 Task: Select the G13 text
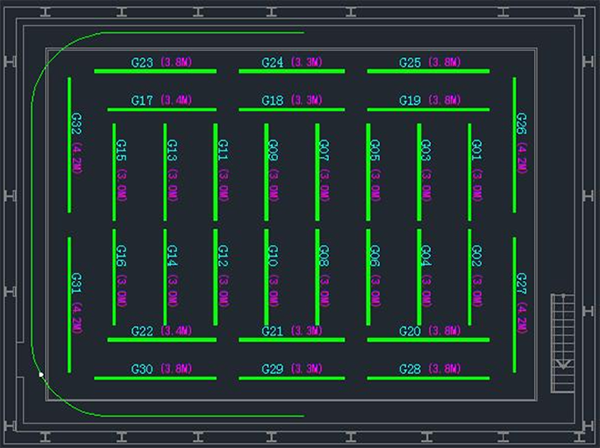click(172, 150)
